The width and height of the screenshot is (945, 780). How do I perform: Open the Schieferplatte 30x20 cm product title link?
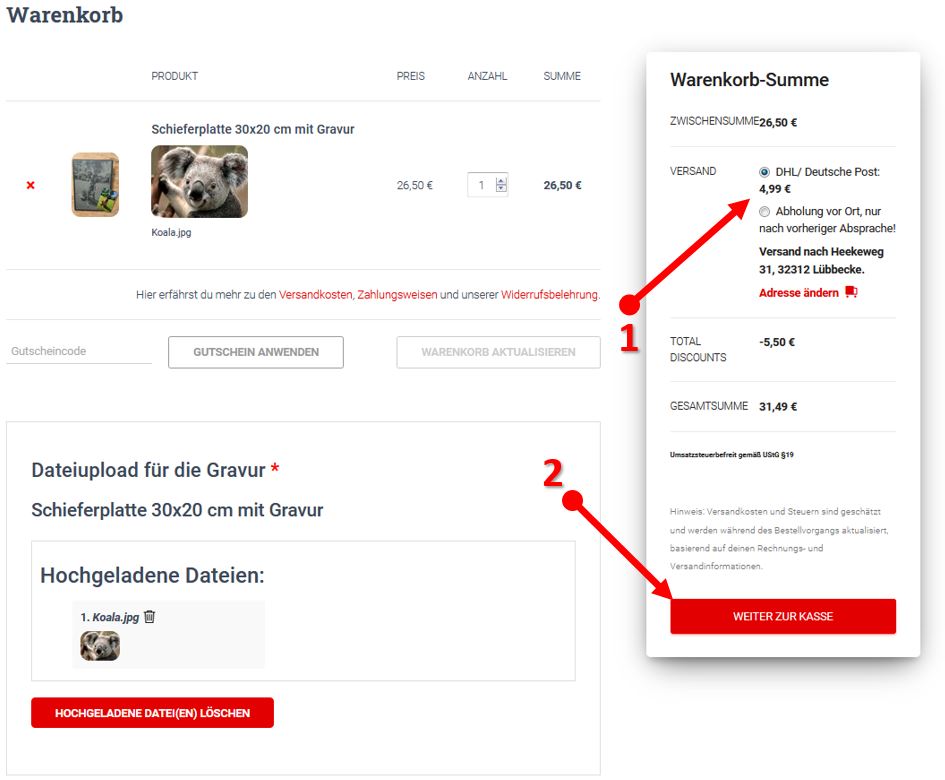(253, 129)
